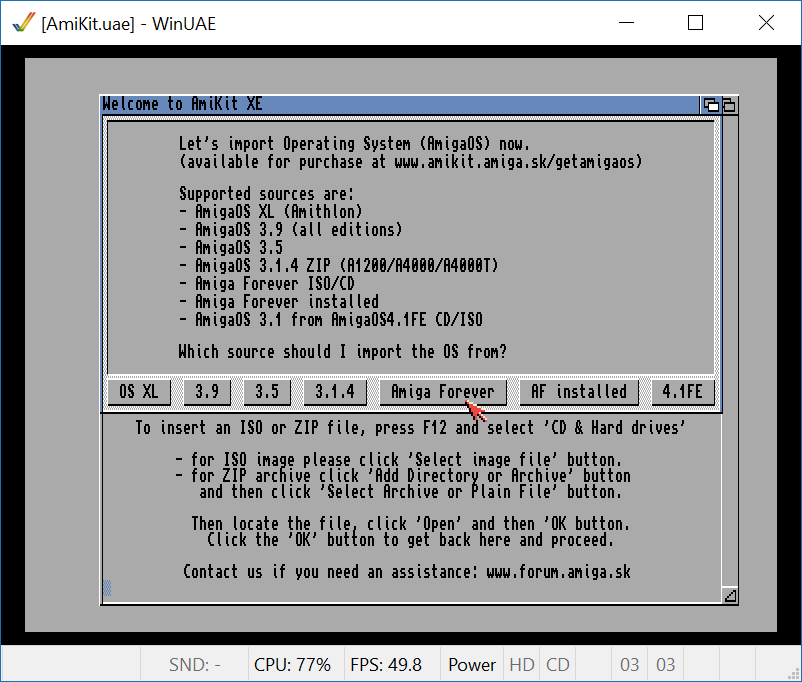
Task: Click the WinUAE checkmark app icon
Action: click(x=24, y=23)
